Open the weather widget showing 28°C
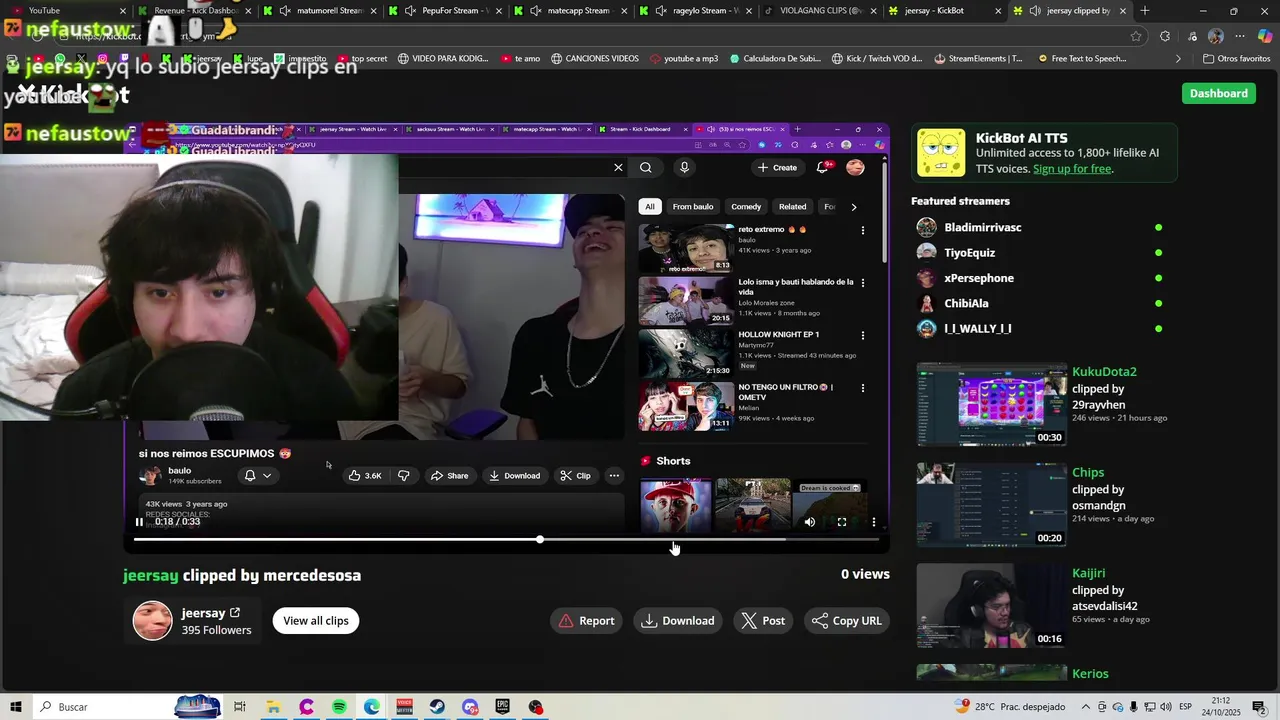 click(x=1010, y=707)
